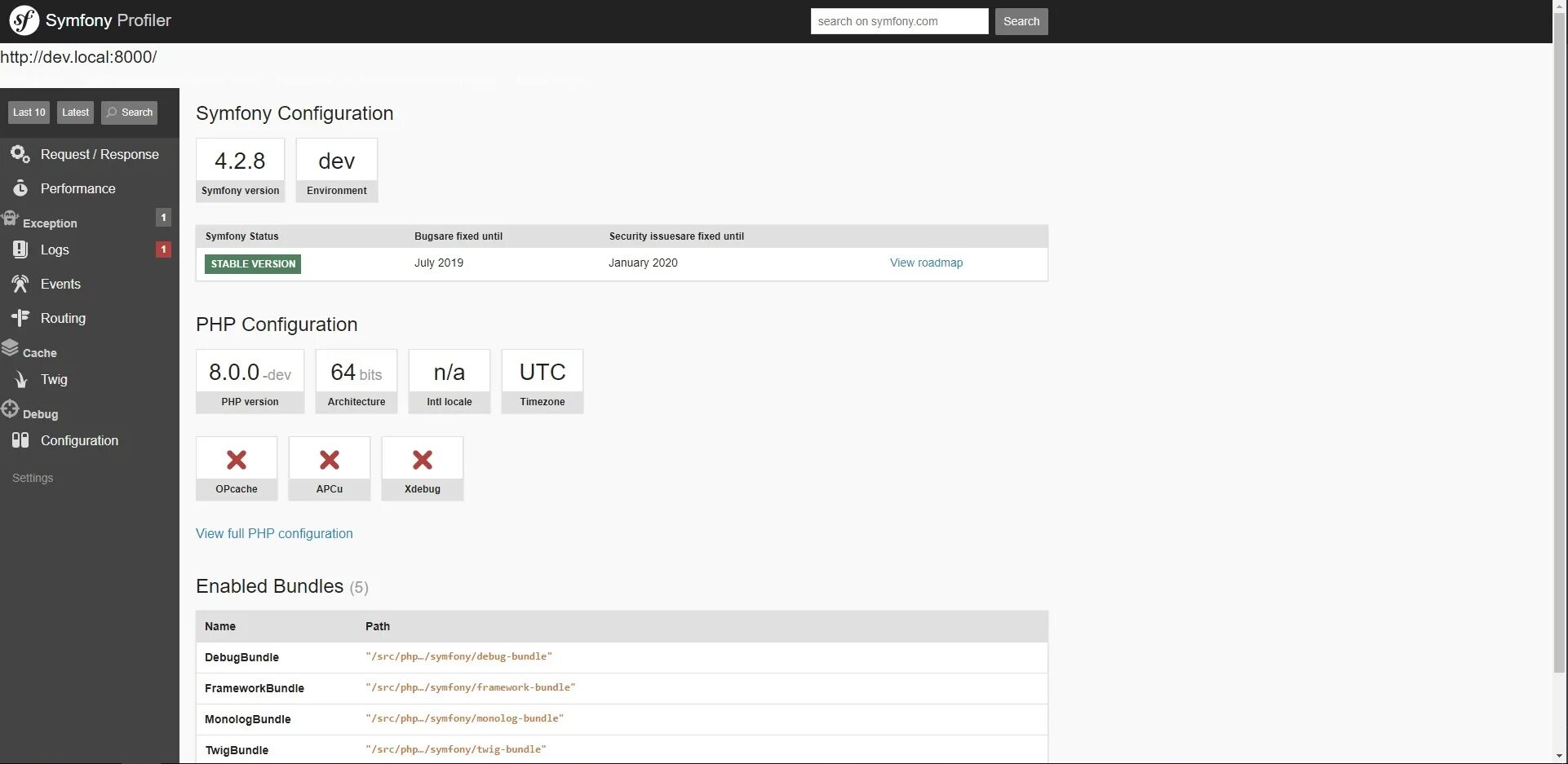Image resolution: width=1568 pixels, height=764 pixels.
Task: Click the PHP version value 8.0.0-dev
Action: (x=250, y=373)
